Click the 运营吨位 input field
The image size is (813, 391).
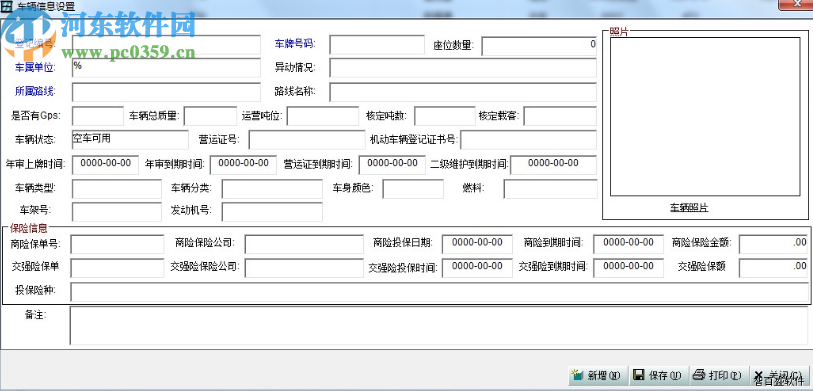click(323, 116)
